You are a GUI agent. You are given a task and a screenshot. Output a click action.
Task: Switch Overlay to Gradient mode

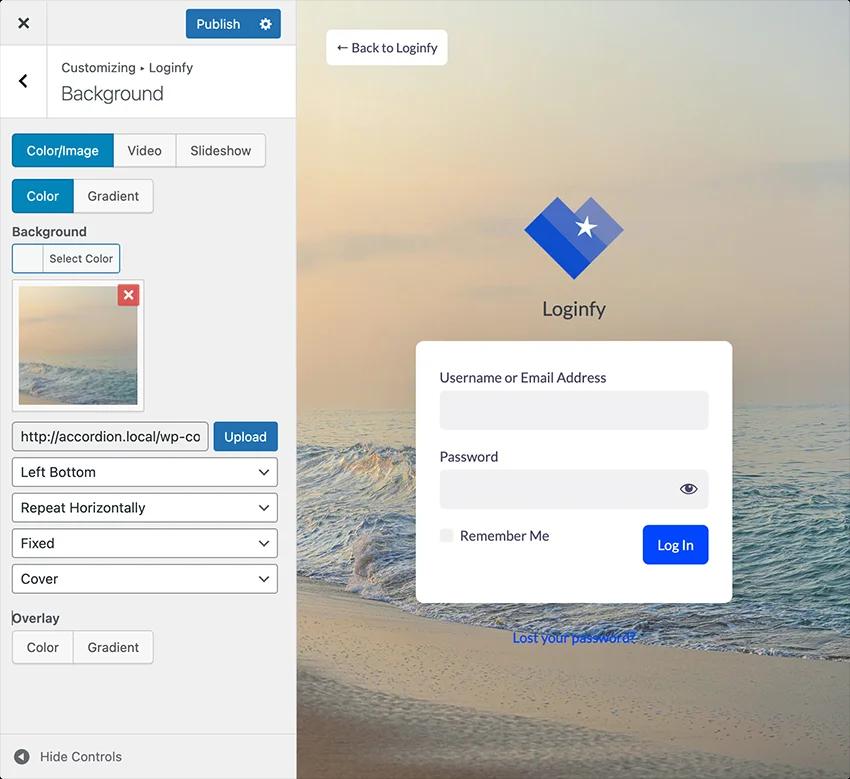tap(112, 647)
